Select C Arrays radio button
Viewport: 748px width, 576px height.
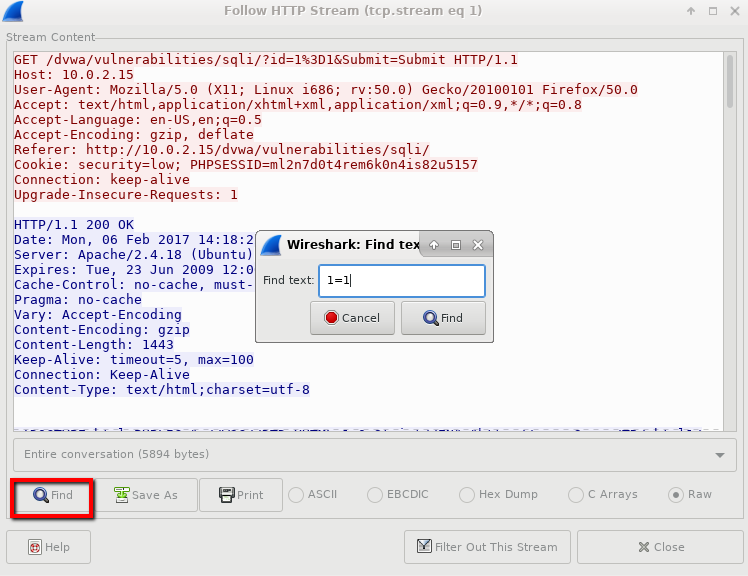point(603,494)
